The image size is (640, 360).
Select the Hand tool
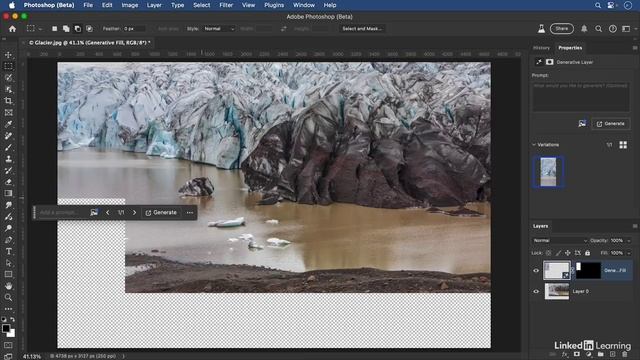(x=8, y=286)
